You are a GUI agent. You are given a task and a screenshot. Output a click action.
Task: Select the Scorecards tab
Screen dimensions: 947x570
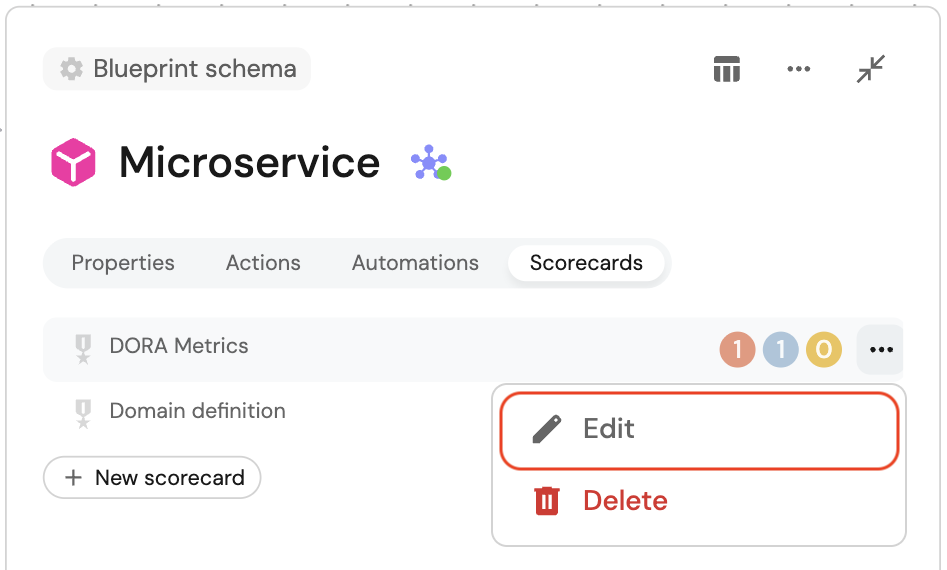click(586, 263)
